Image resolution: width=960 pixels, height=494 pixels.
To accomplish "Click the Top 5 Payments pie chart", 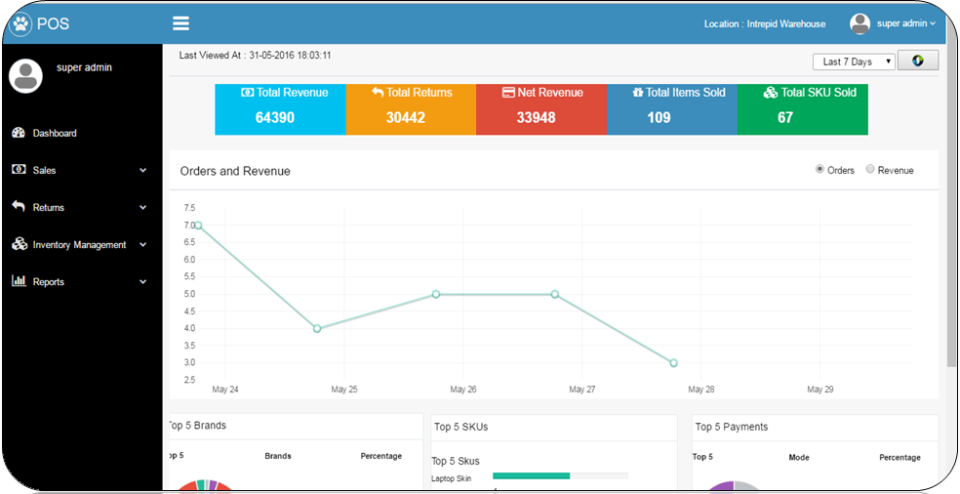I will click(x=733, y=485).
